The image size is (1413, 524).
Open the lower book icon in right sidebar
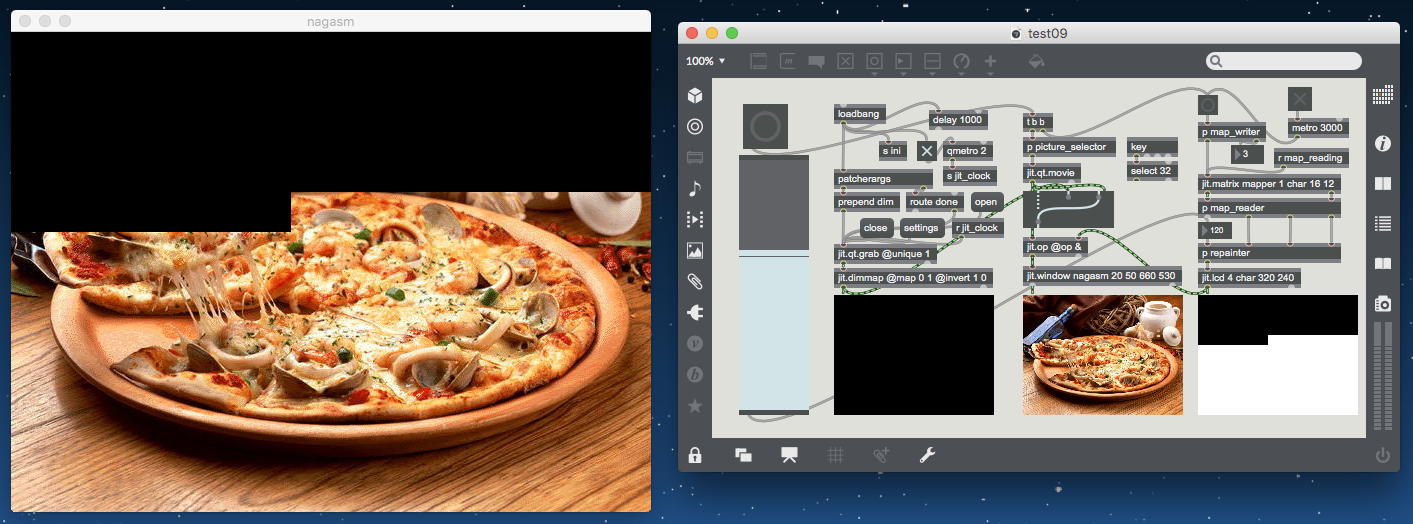pos(1383,263)
